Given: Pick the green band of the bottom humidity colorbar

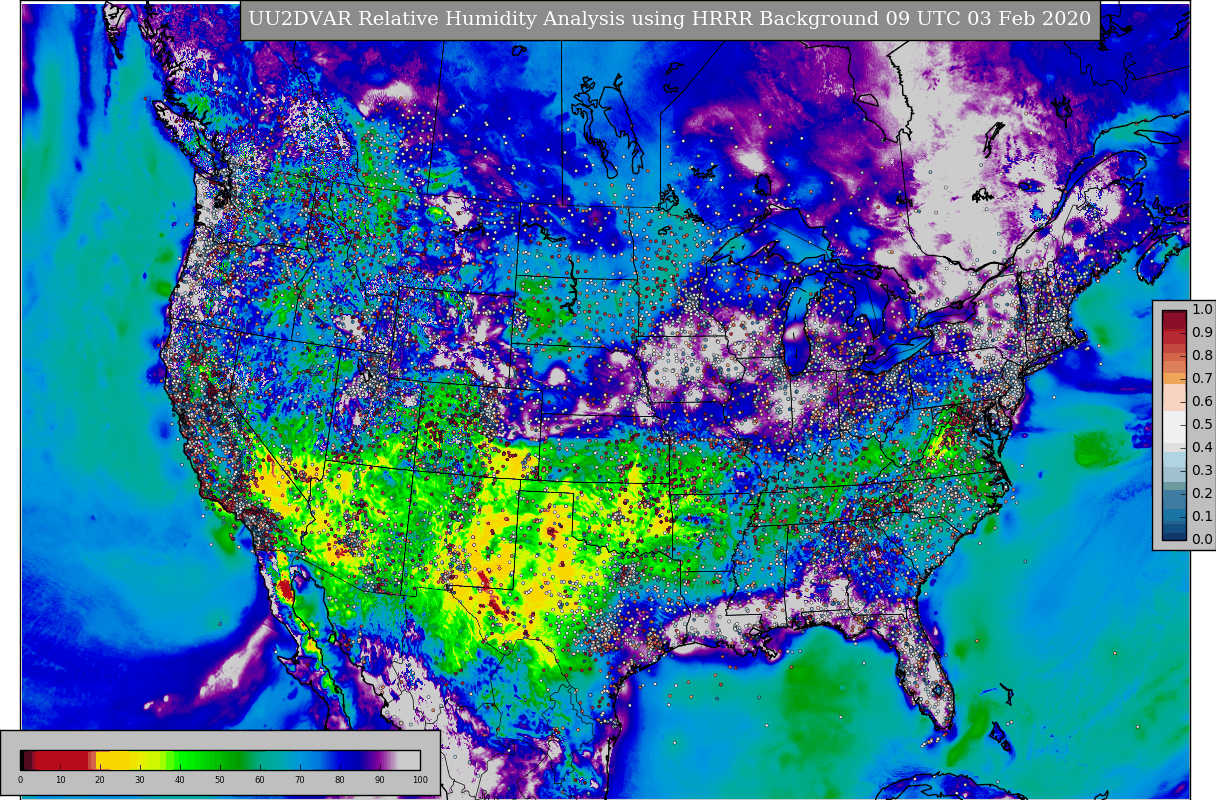Looking at the screenshot, I should pos(205,760).
